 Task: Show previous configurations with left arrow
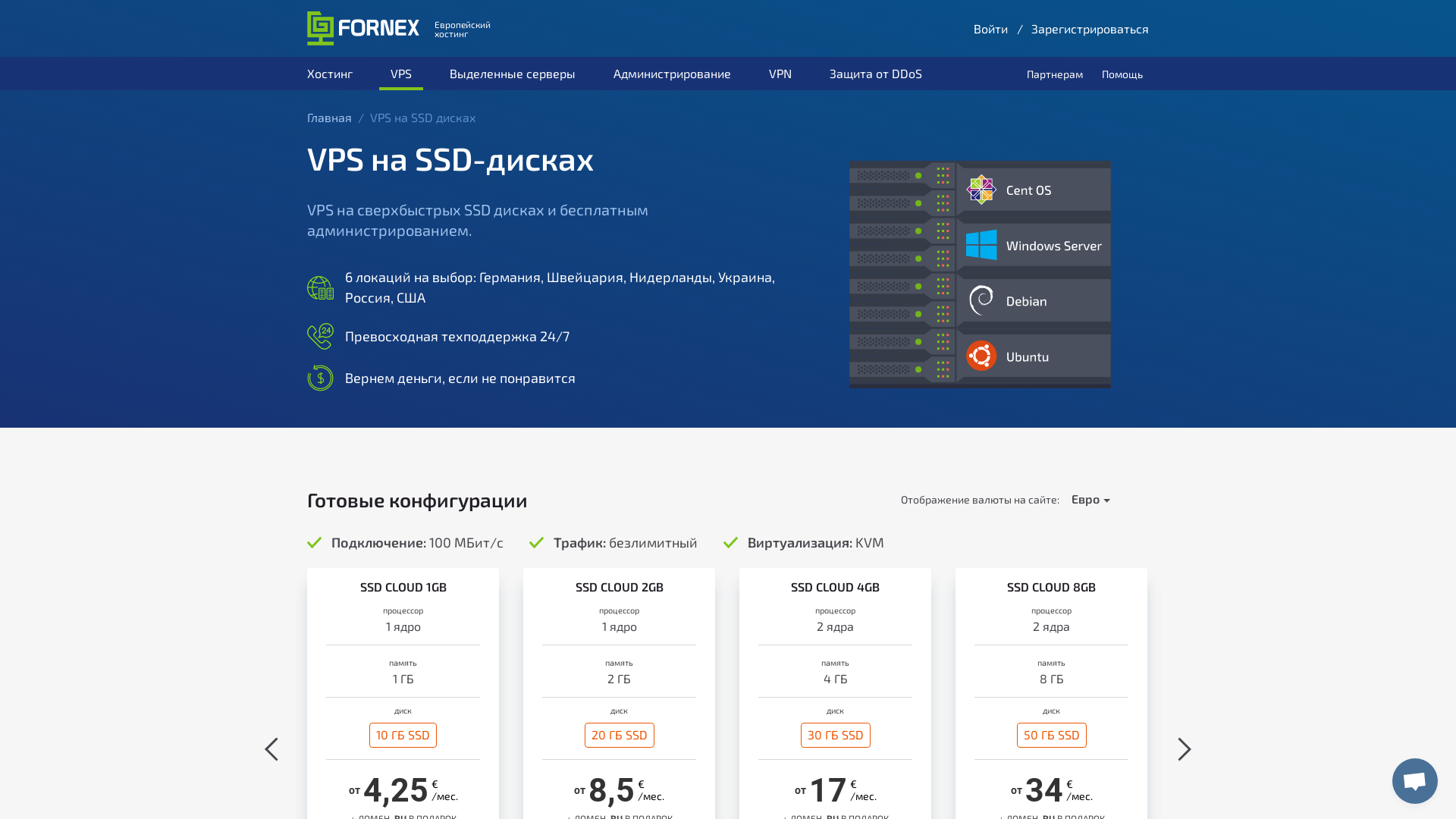click(271, 749)
